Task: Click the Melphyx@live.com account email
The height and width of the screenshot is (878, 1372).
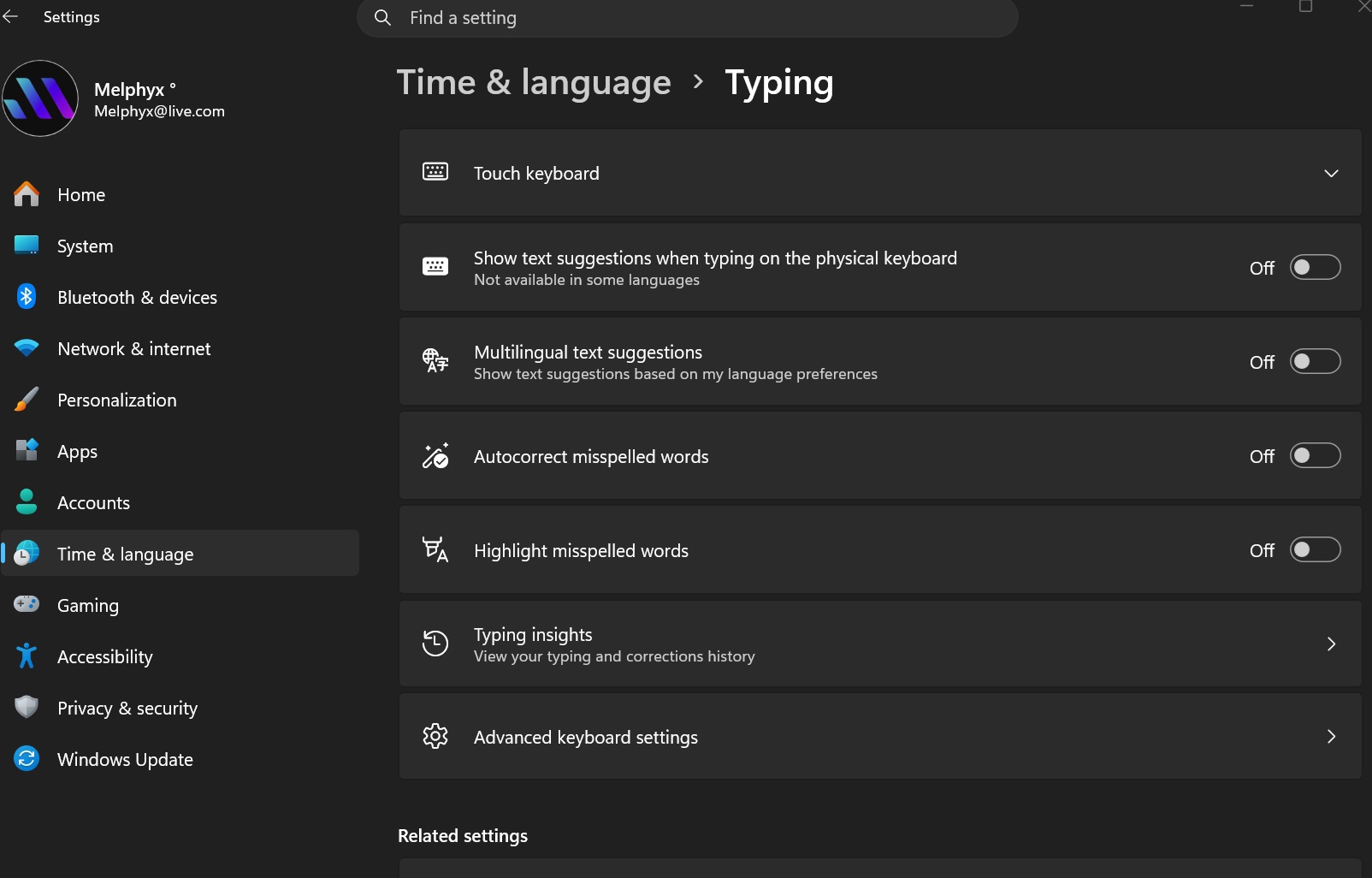Action: coord(159,111)
